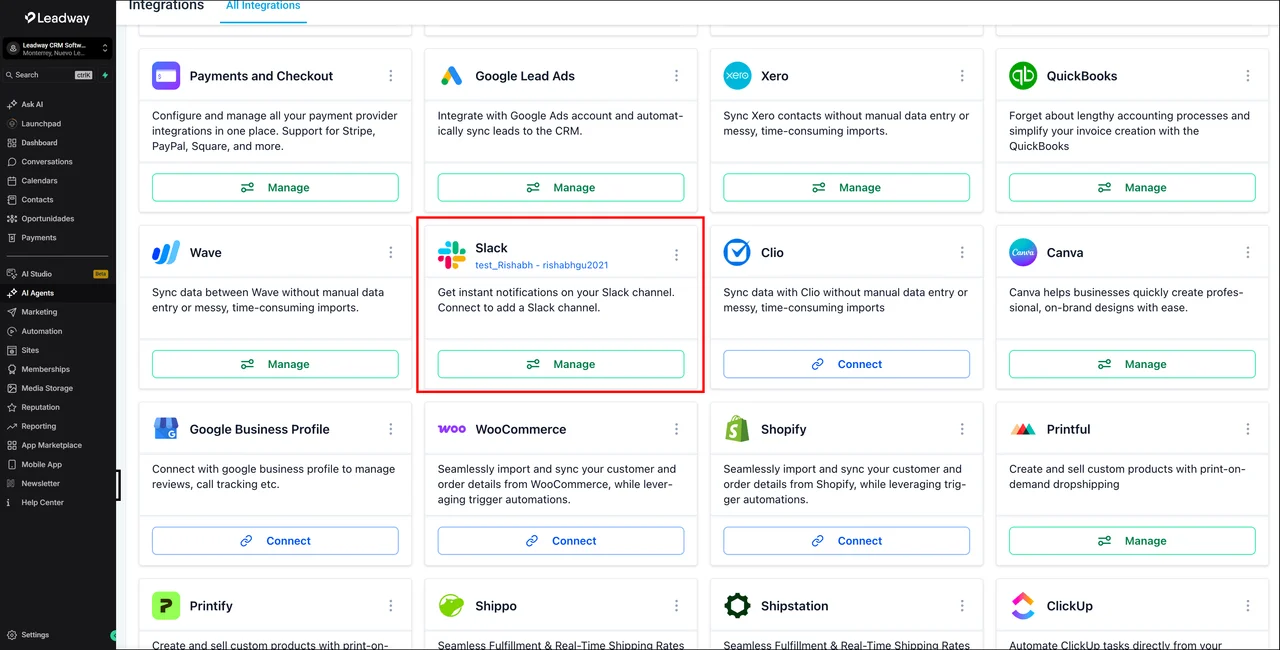Click the Google Lead Ads logo icon
The width and height of the screenshot is (1280, 650).
[x=452, y=76]
